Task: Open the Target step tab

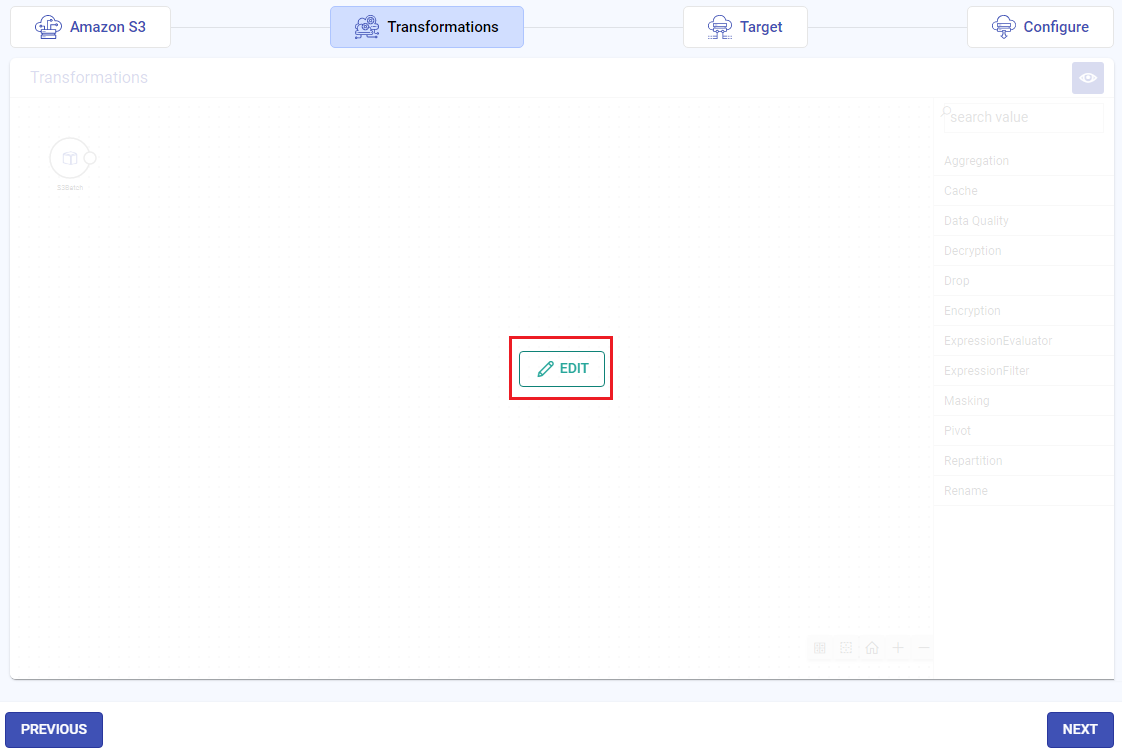Action: [745, 27]
